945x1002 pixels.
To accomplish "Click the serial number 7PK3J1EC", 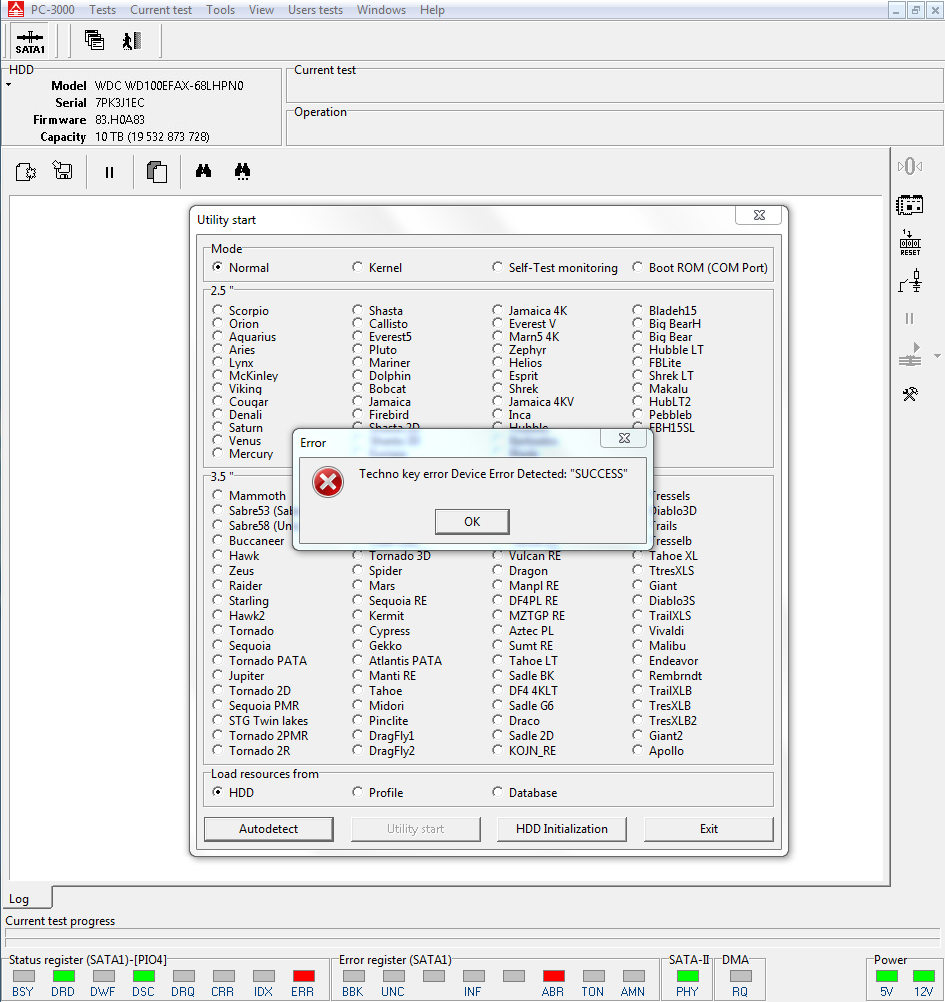I will click(x=119, y=103).
